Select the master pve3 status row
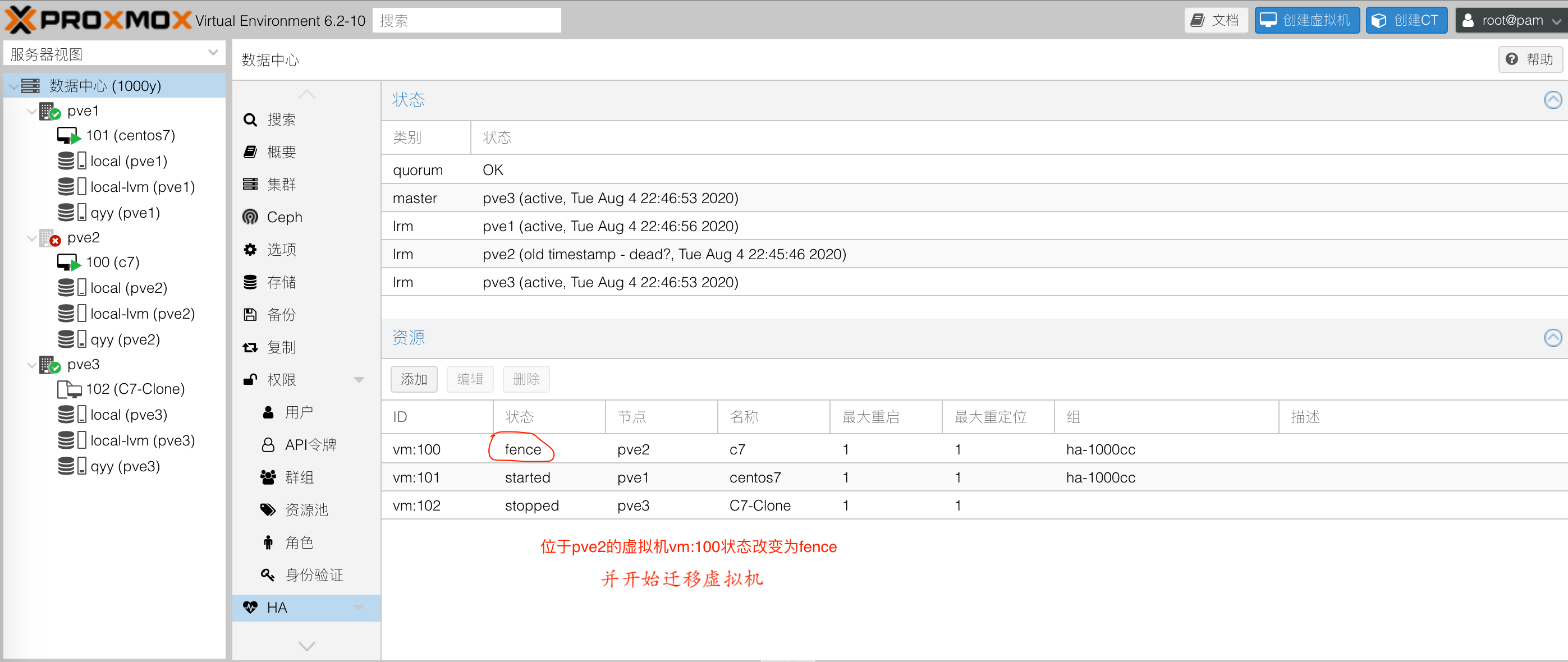 point(974,197)
